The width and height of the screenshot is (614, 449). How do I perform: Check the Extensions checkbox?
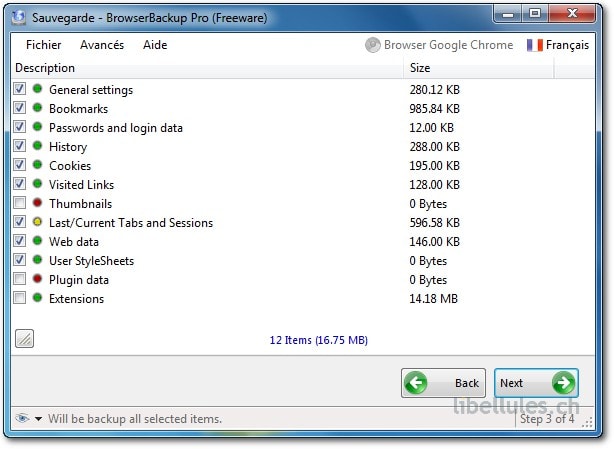(x=20, y=298)
